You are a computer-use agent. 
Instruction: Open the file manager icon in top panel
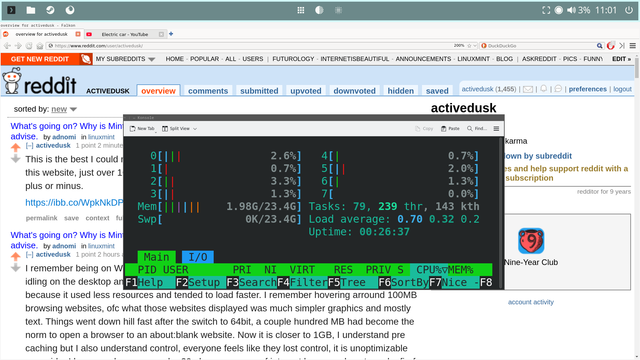pos(31,10)
